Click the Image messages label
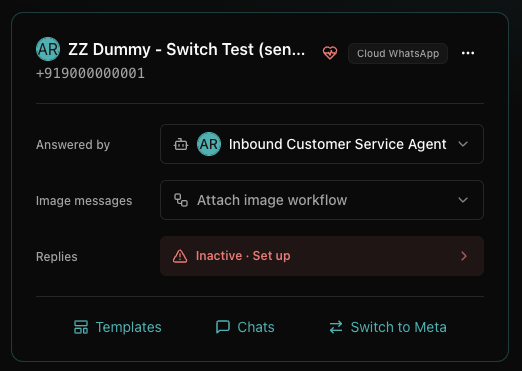This screenshot has height=371, width=522. [x=84, y=201]
